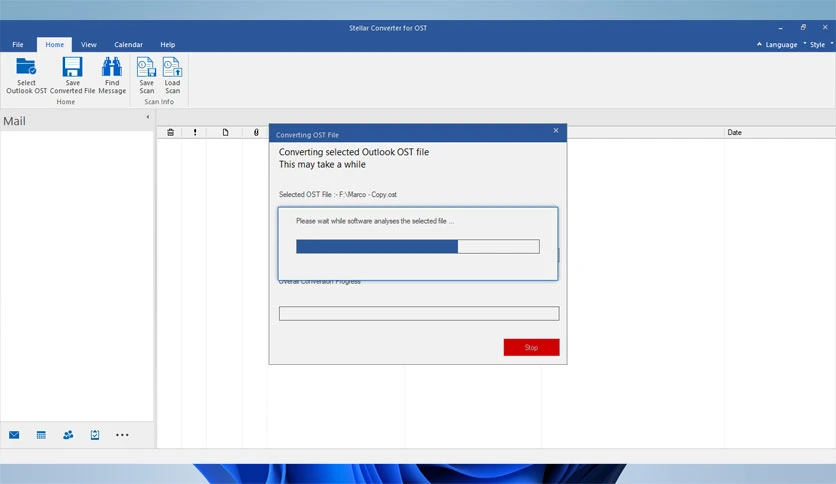836x484 pixels.
Task: Open Find Message binoculars tool
Action: point(112,67)
